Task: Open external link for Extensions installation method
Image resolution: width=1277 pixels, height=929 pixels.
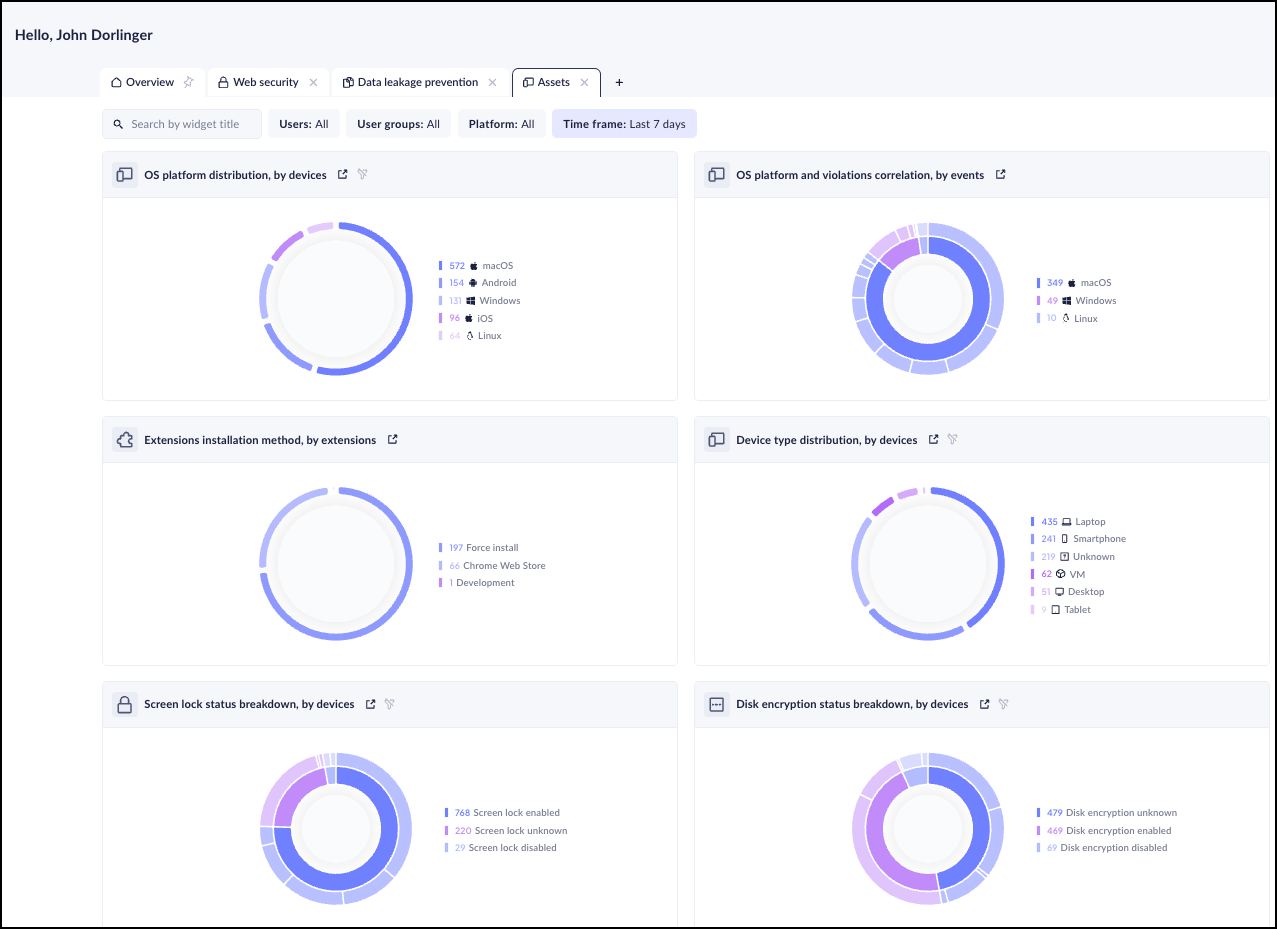Action: point(393,440)
